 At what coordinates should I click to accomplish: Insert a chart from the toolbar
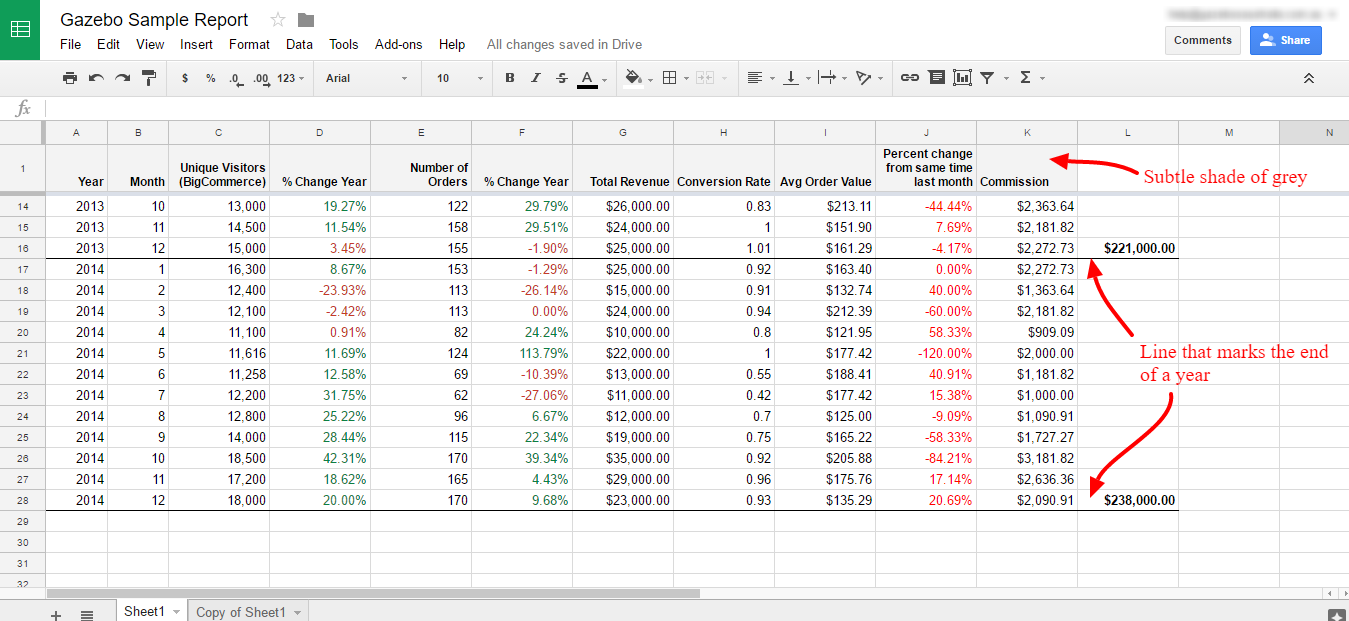coord(962,78)
